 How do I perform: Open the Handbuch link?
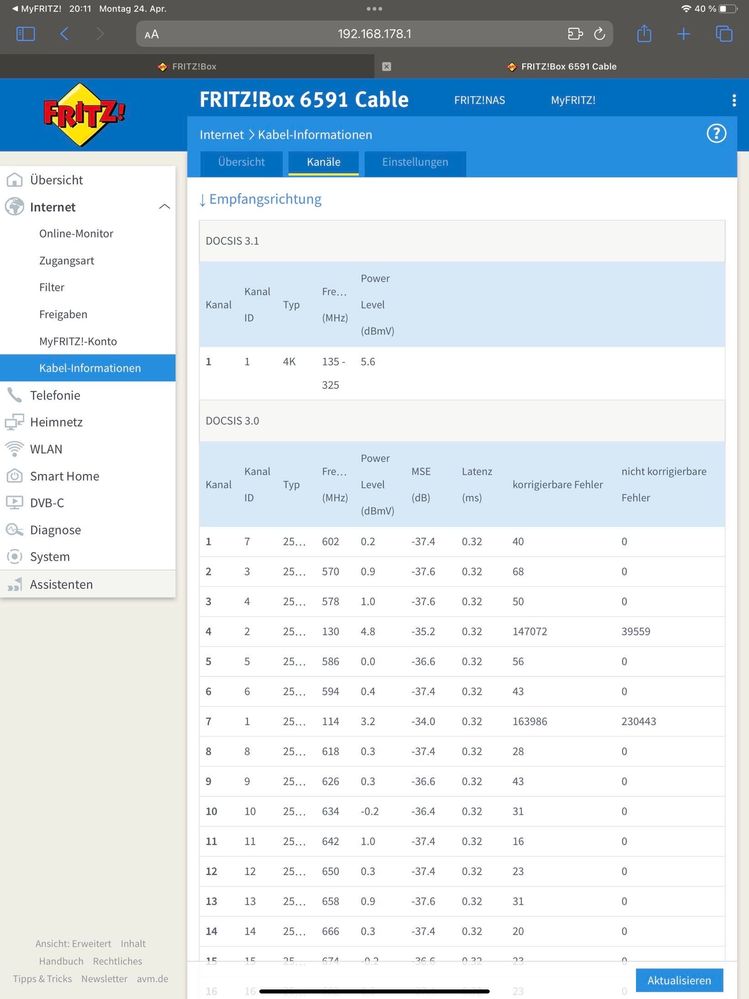pos(61,961)
